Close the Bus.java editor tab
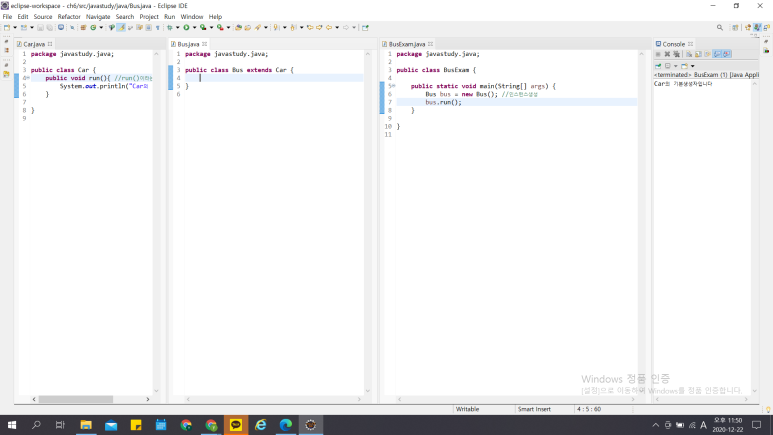Screen dimensions: 773x435 point(205,44)
